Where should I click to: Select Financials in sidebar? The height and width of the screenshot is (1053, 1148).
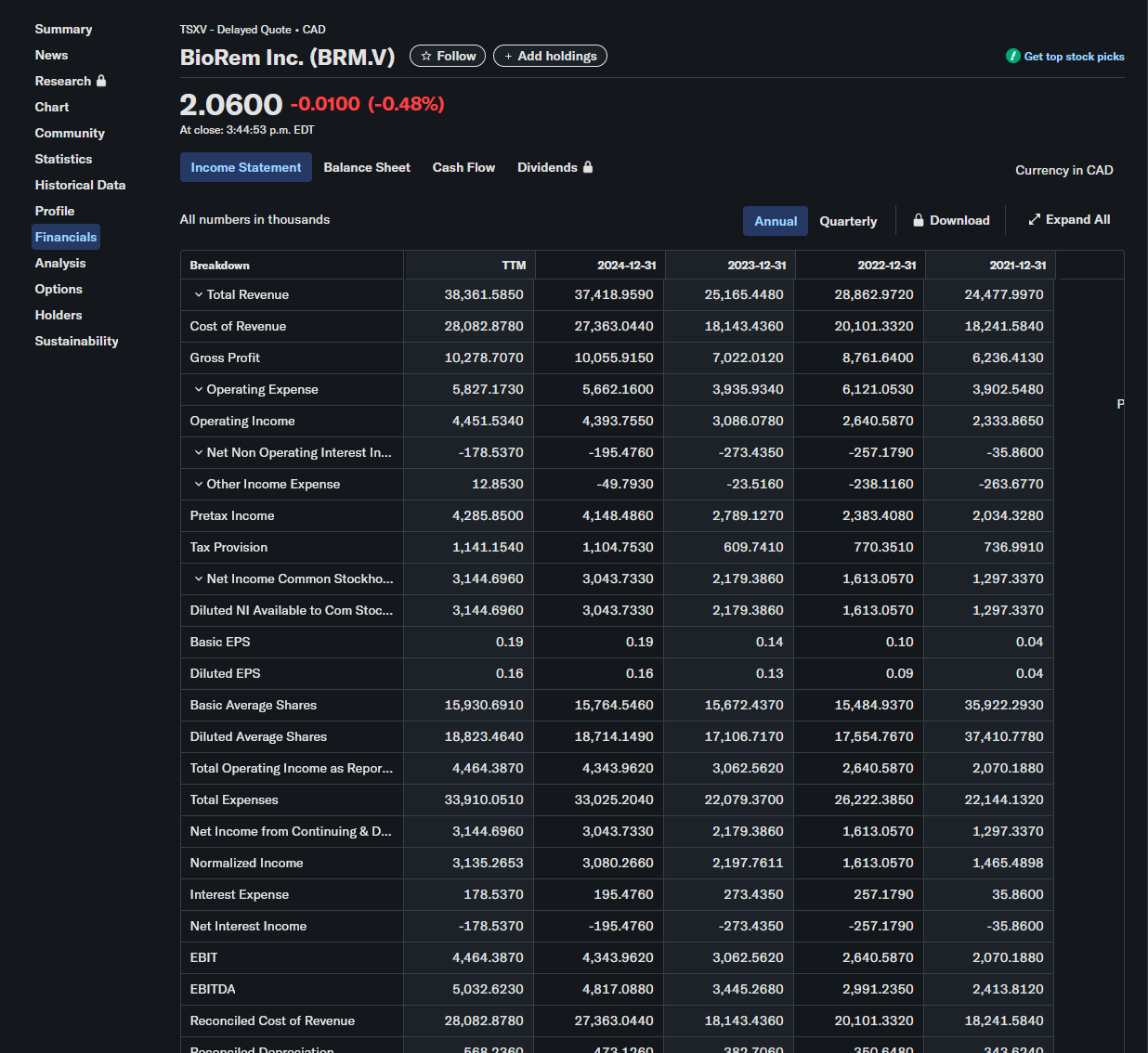pos(66,237)
